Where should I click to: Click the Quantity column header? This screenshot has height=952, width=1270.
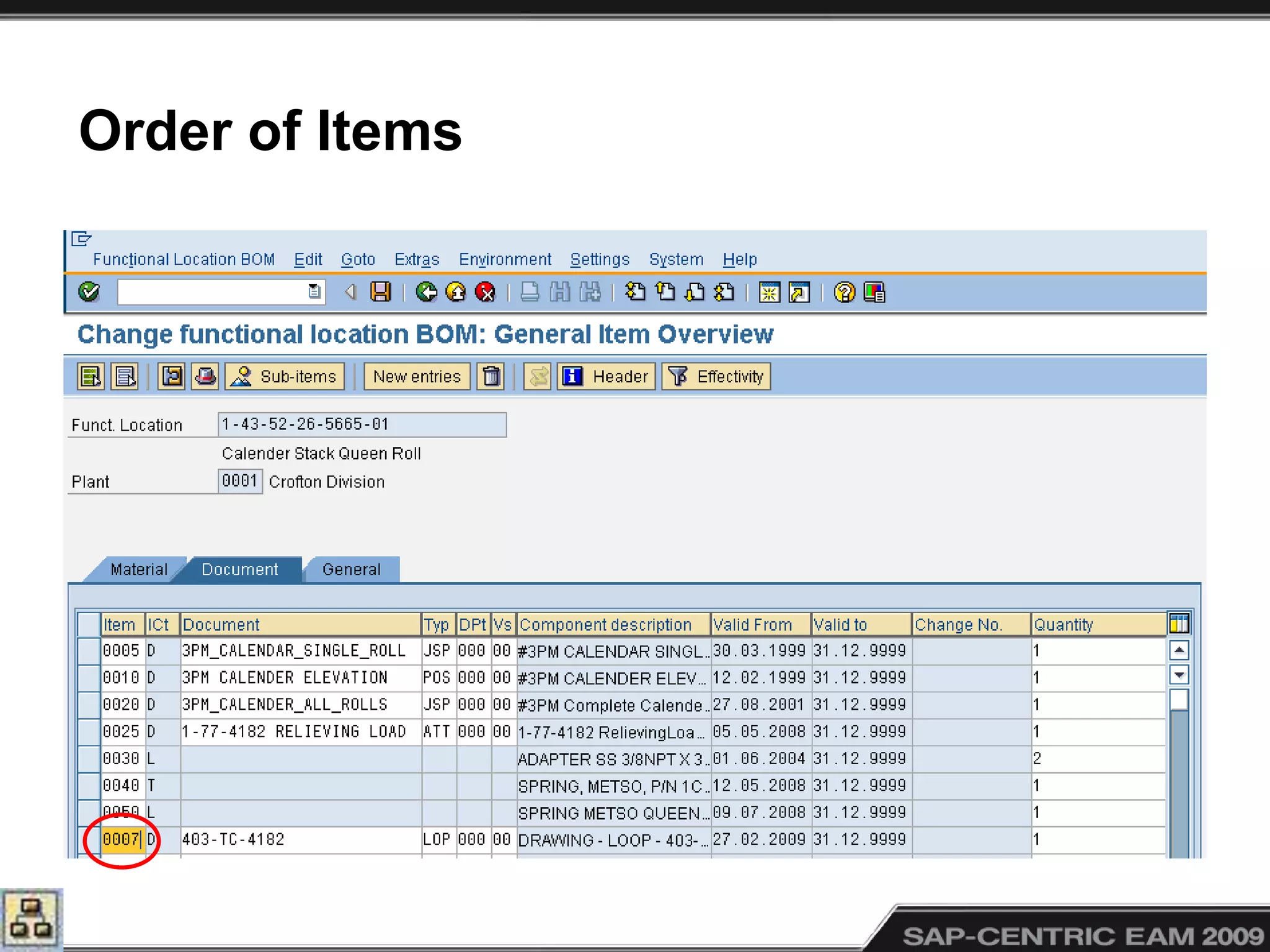1098,624
